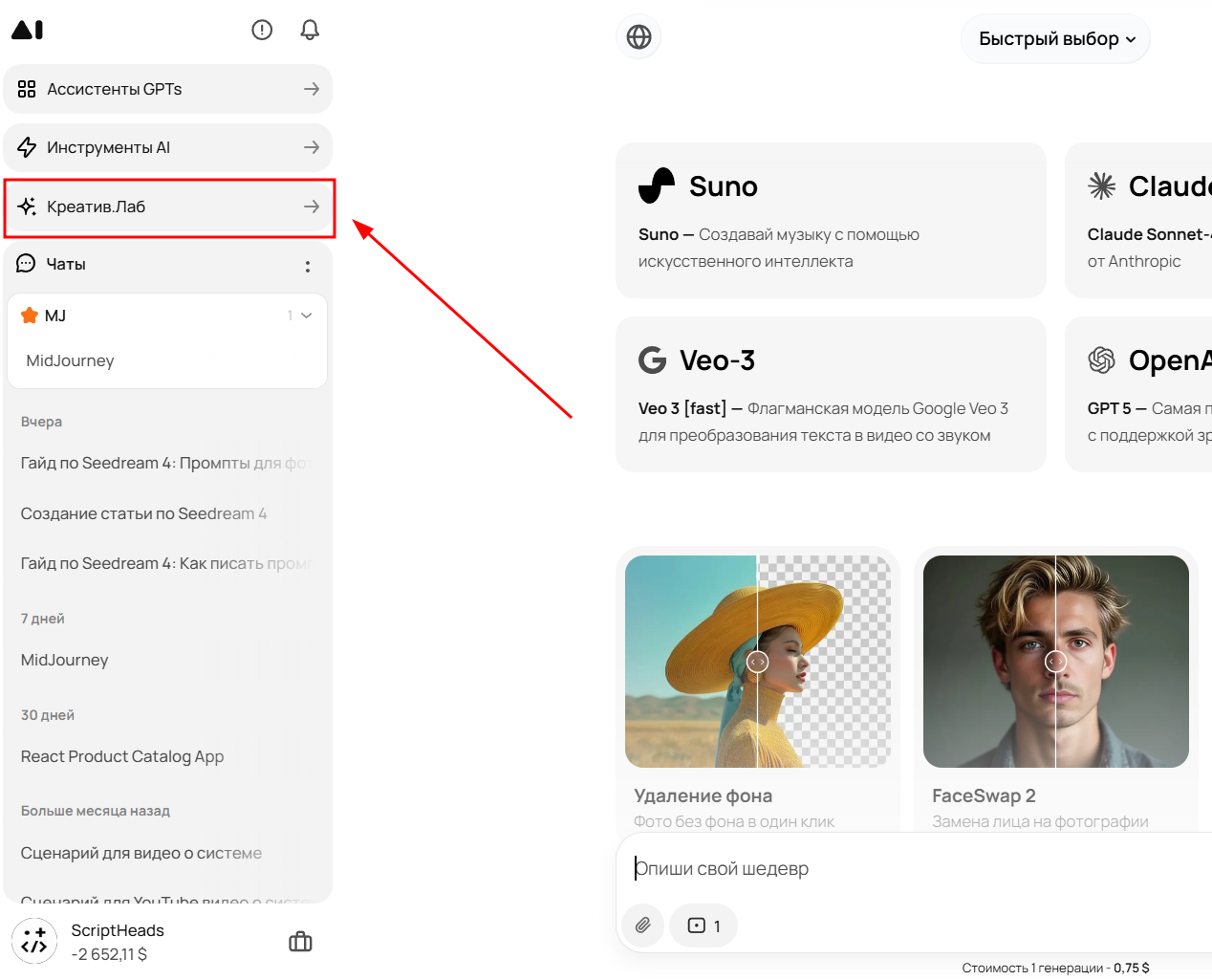Click the Чаты chat bubble icon

(x=26, y=264)
